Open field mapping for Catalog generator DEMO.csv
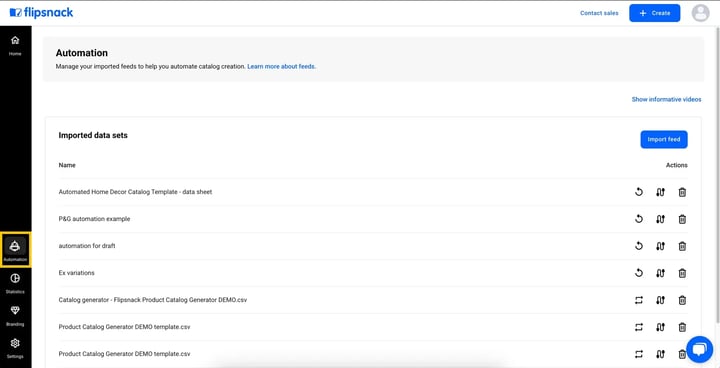 click(660, 300)
